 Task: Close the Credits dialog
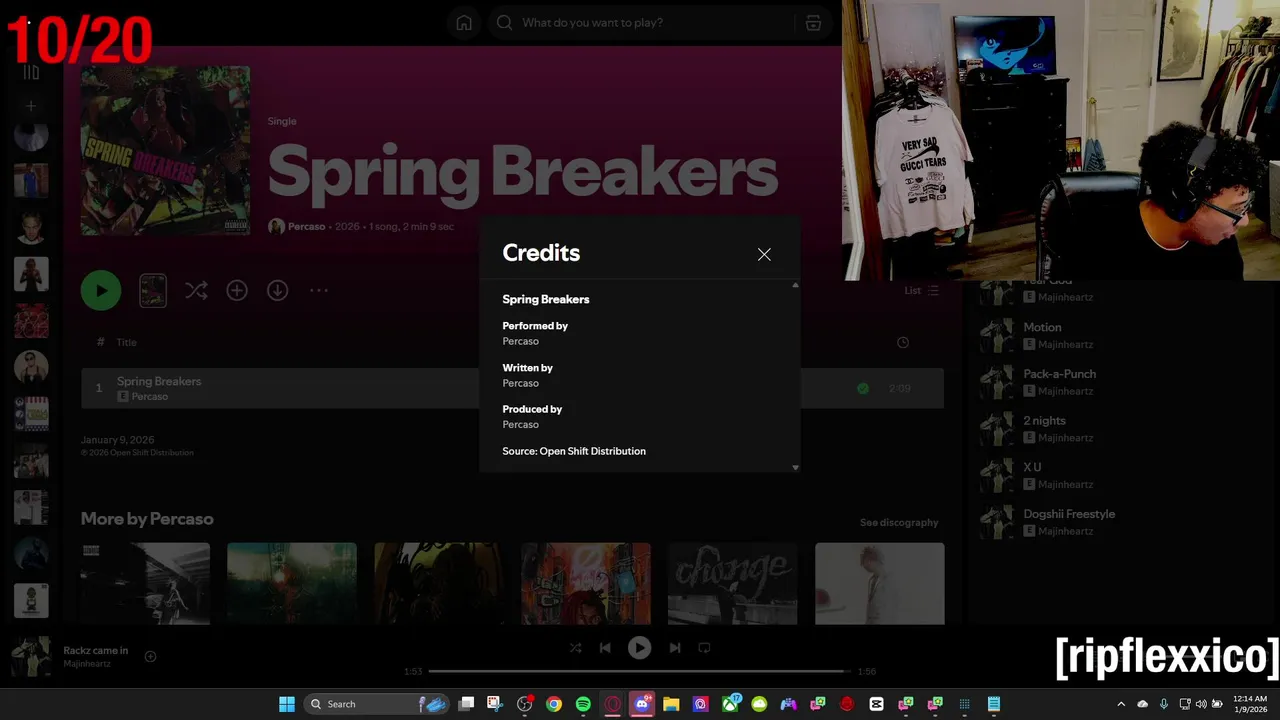pyautogui.click(x=764, y=254)
